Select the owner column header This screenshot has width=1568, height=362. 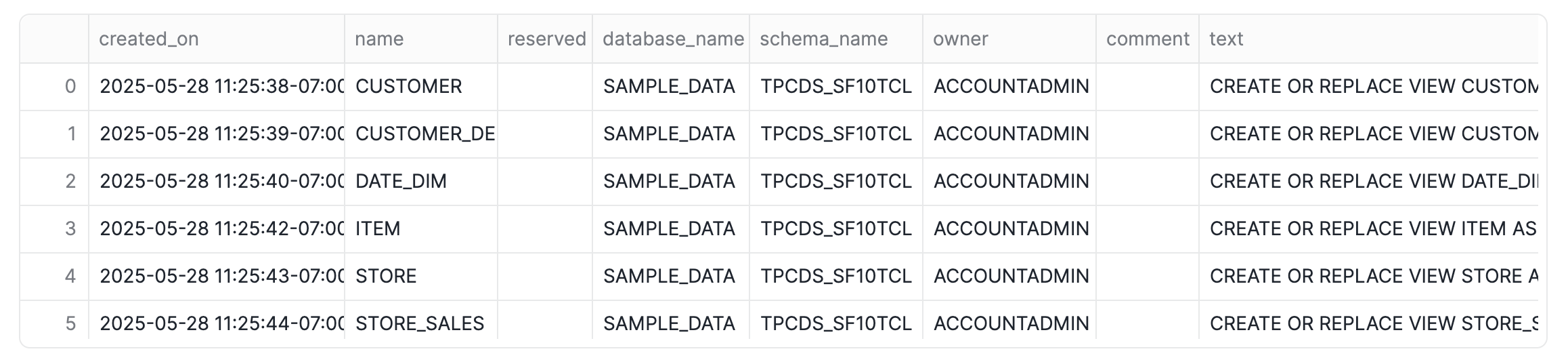(1009, 39)
